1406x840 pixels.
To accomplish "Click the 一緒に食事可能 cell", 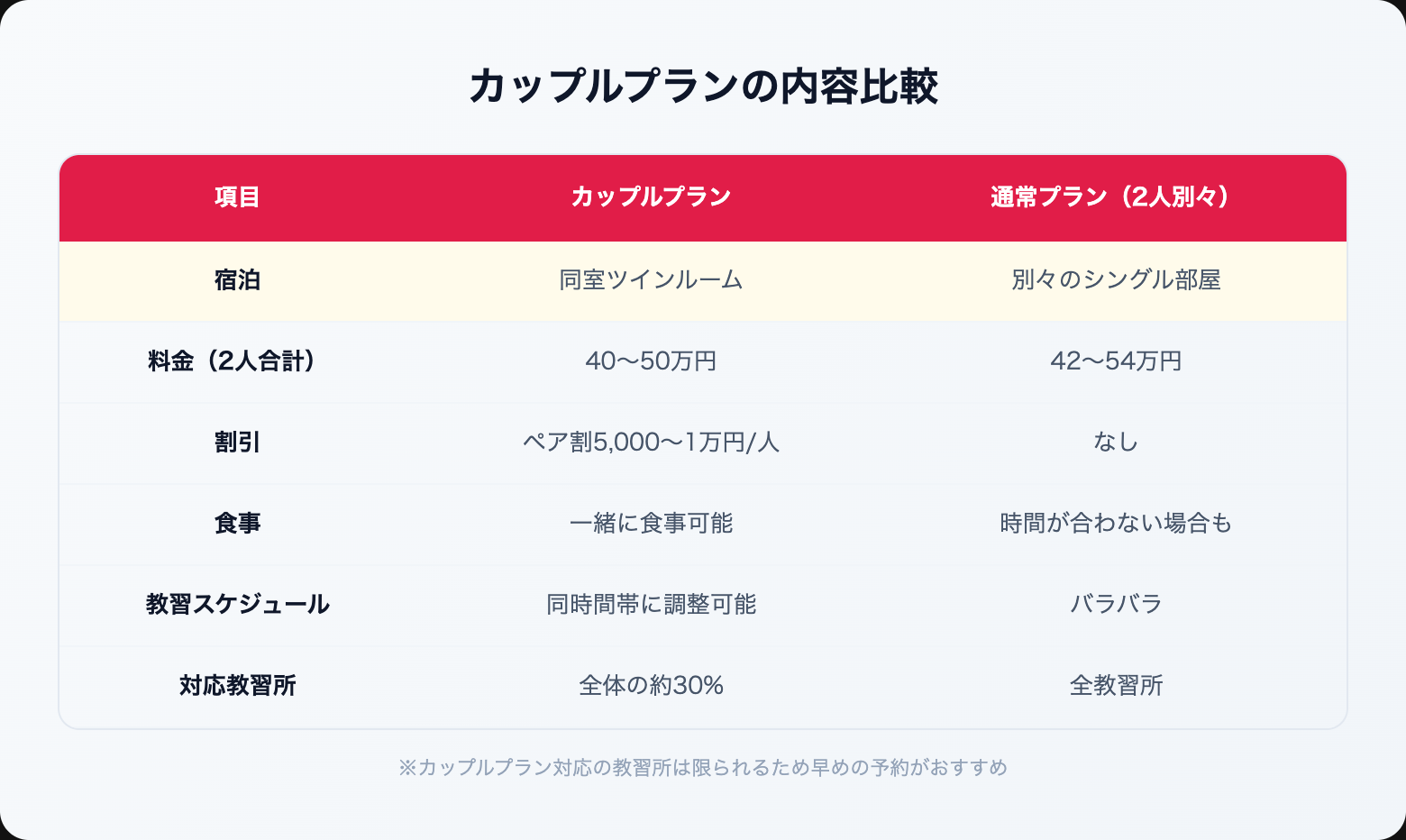I will [x=651, y=524].
